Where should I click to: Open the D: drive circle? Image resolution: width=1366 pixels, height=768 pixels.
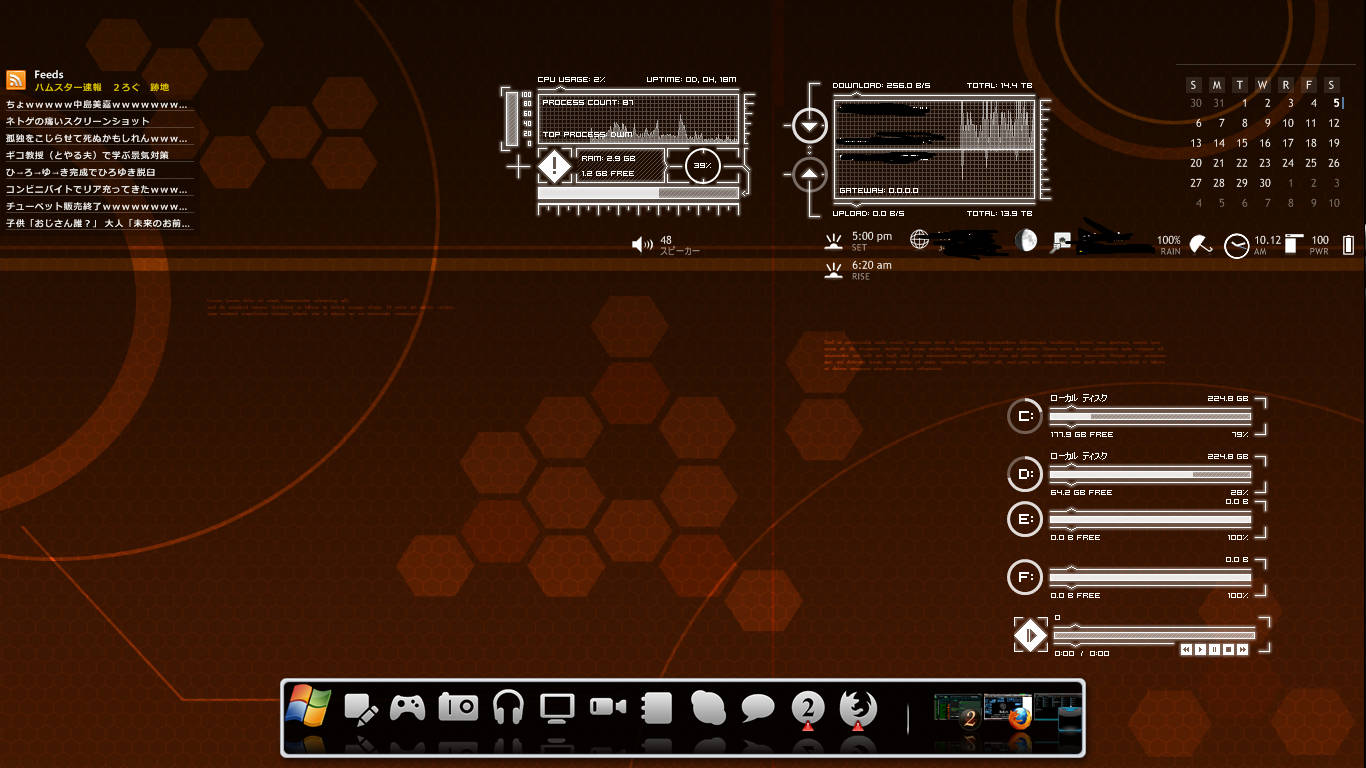1025,474
